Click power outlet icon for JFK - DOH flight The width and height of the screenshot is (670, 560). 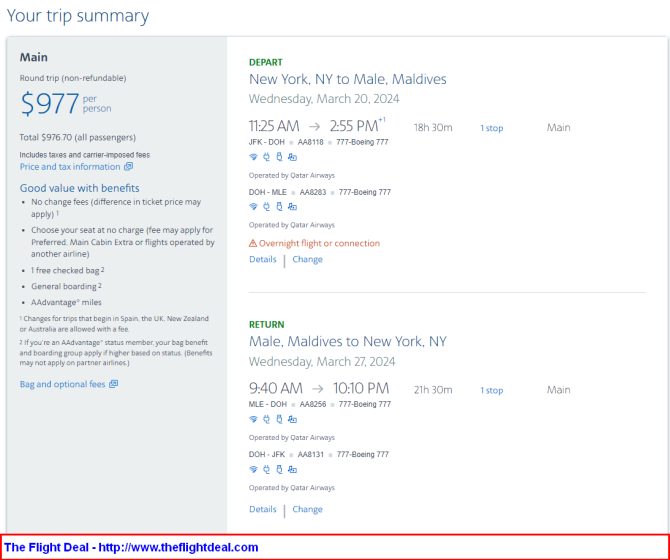click(x=267, y=157)
